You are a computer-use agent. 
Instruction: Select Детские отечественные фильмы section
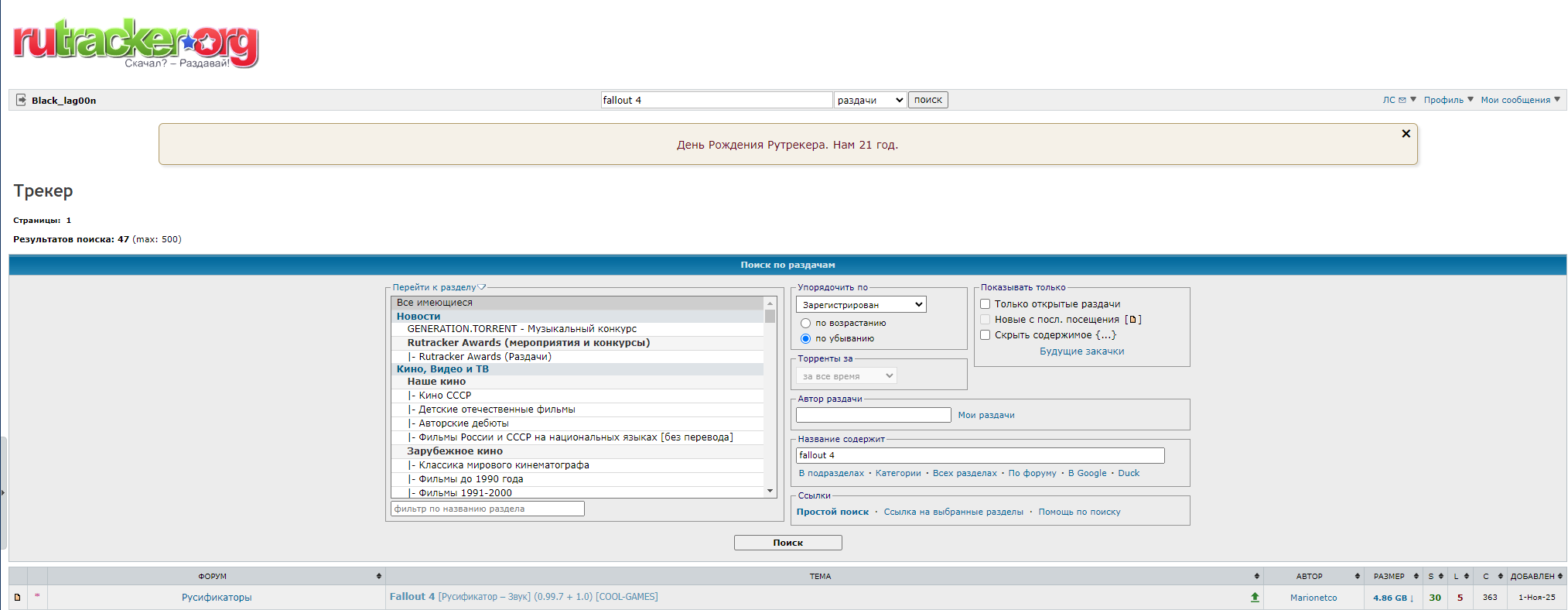[577, 410]
